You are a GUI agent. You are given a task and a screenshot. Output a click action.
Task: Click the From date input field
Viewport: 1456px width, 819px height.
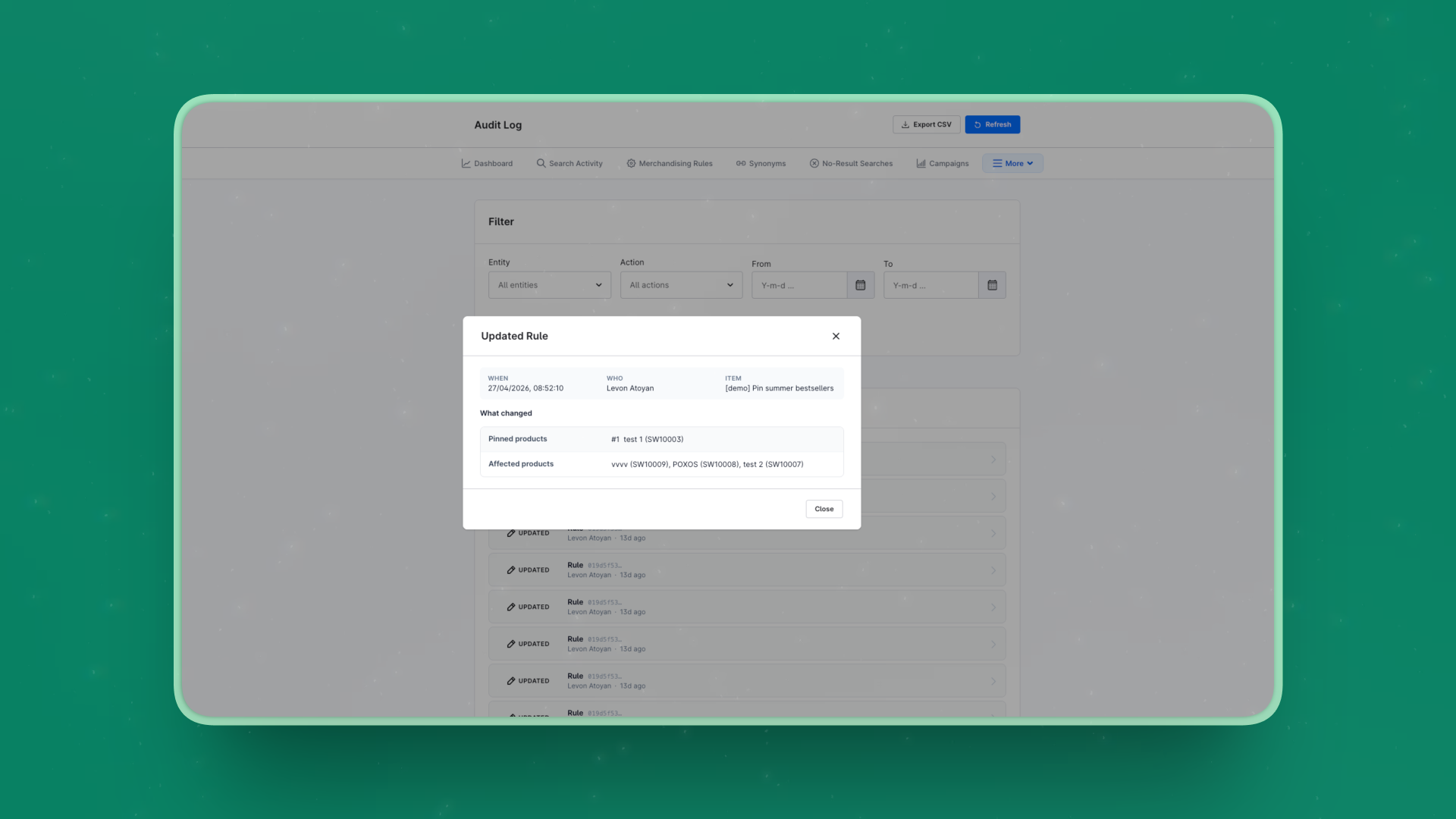799,285
